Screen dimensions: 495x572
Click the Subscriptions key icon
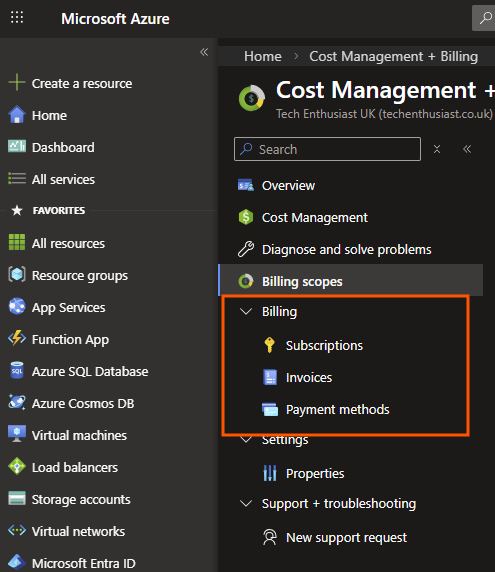coord(270,345)
